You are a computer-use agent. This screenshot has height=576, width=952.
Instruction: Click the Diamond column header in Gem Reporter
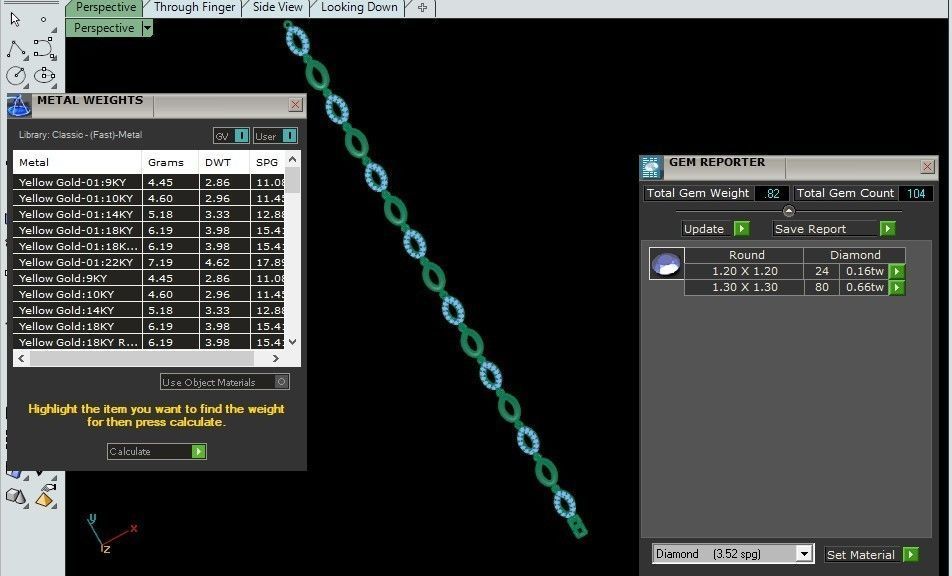click(855, 255)
